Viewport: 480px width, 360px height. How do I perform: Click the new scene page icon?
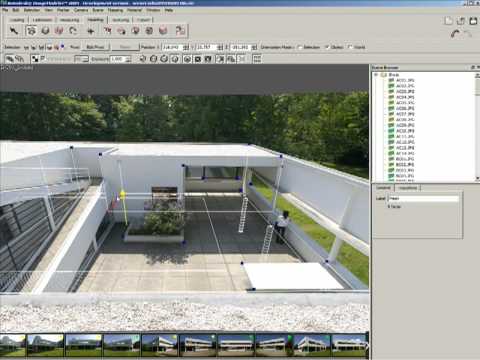pos(448,21)
